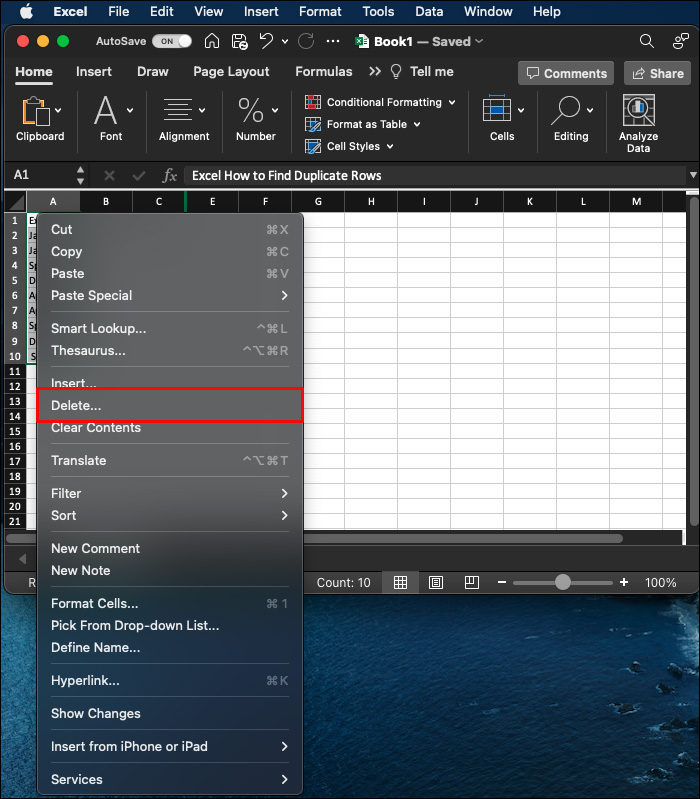This screenshot has width=700, height=799.
Task: Select column H header
Action: 371,202
